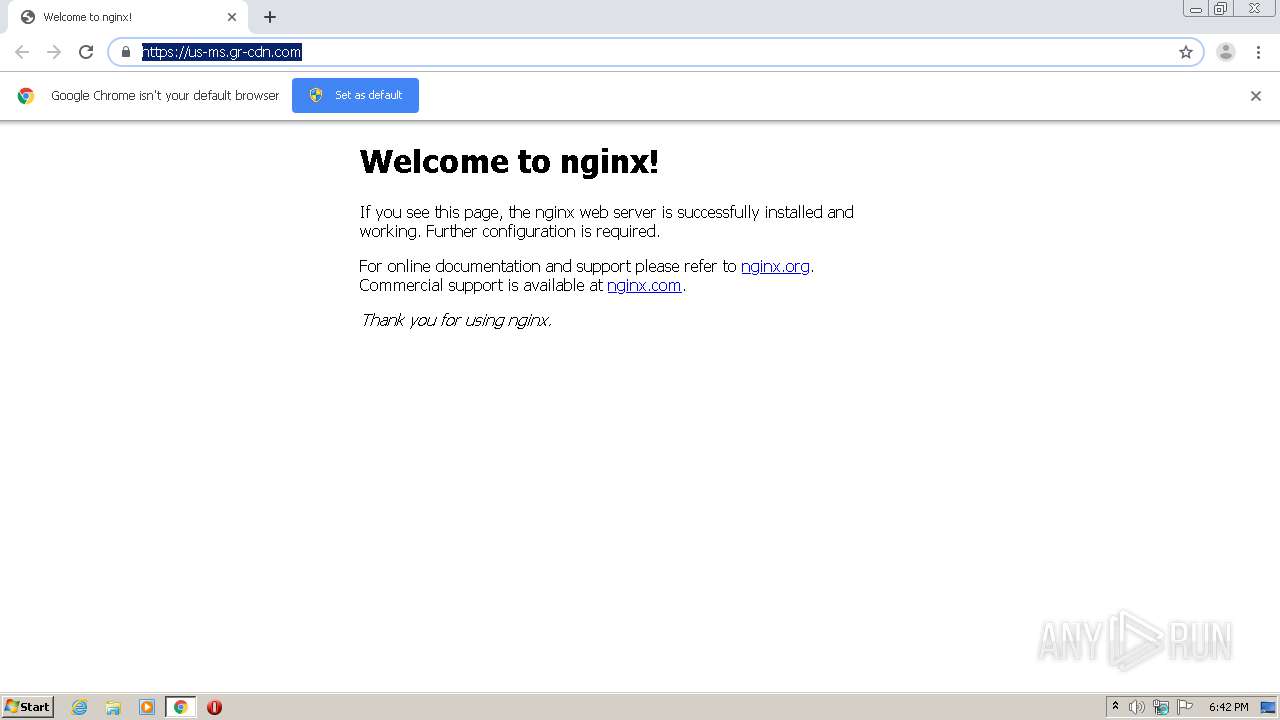Screen dimensions: 1280x720
Task: Switch to Chrome taskbar button
Action: (180, 707)
